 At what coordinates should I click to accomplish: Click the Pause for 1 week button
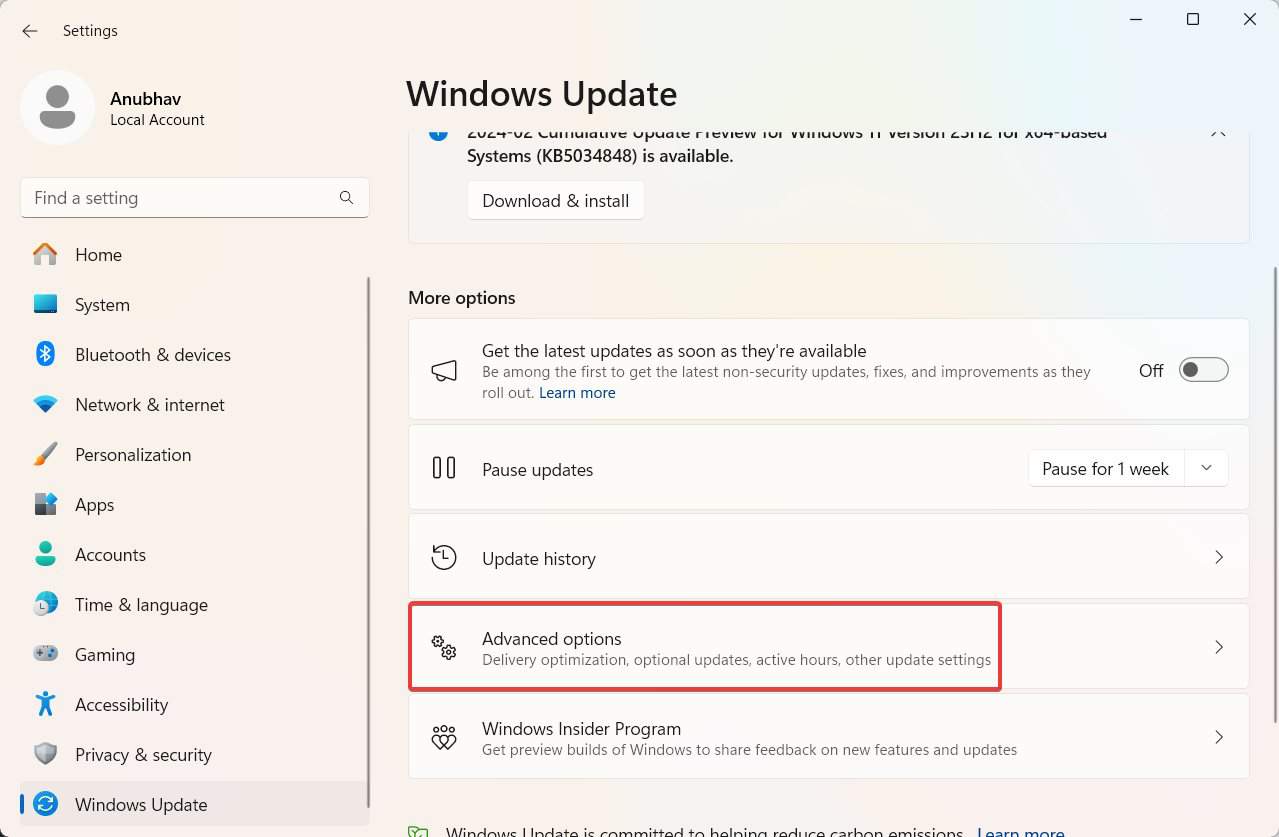(1105, 469)
